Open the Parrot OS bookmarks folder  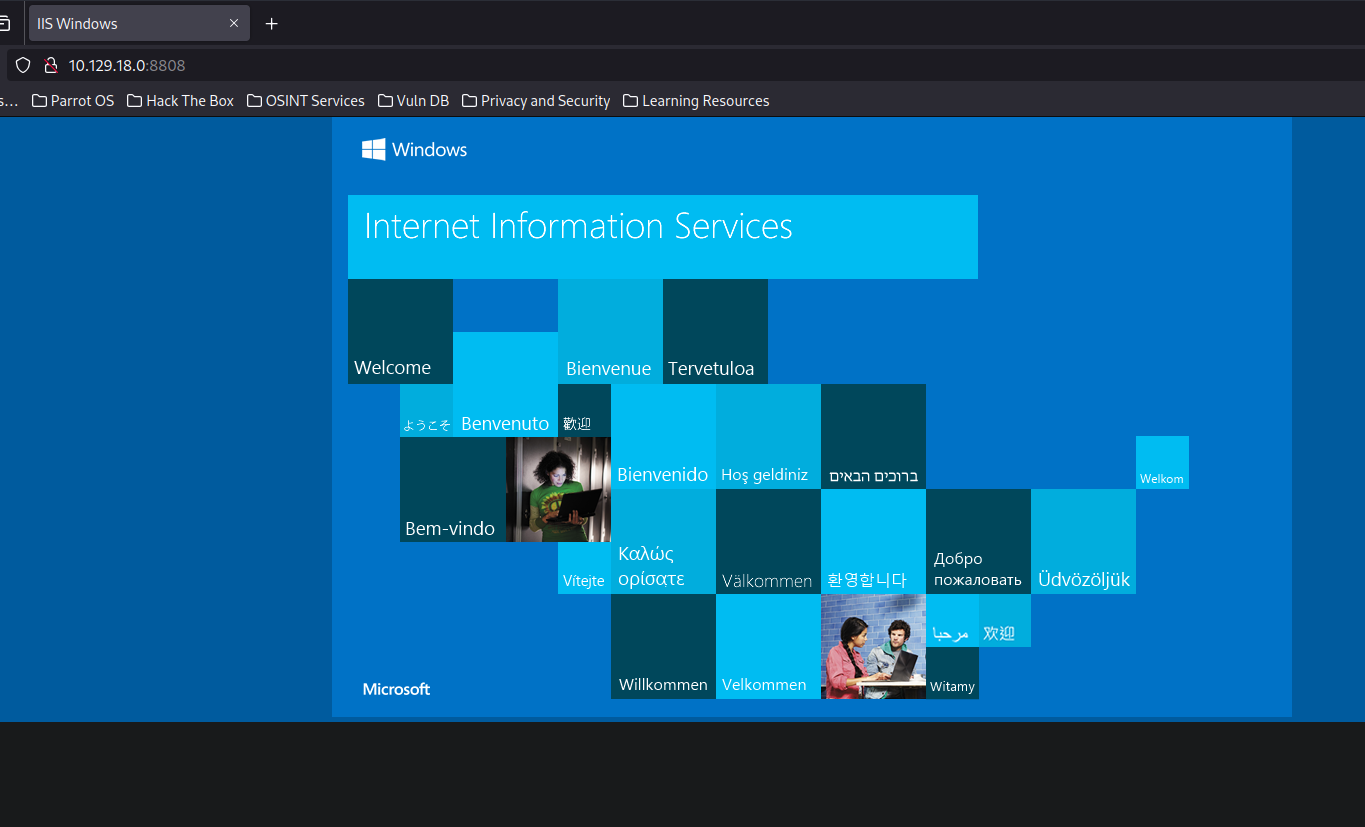(73, 101)
